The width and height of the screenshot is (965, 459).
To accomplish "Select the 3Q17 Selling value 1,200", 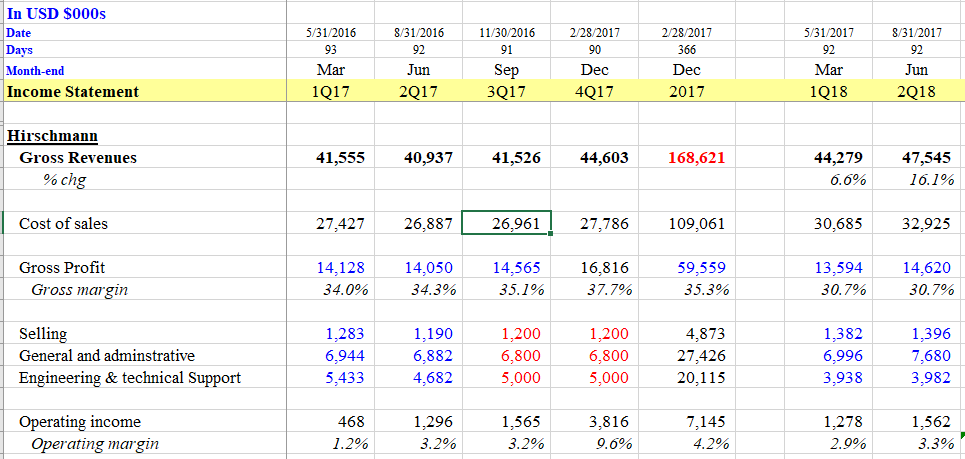I will click(x=520, y=333).
